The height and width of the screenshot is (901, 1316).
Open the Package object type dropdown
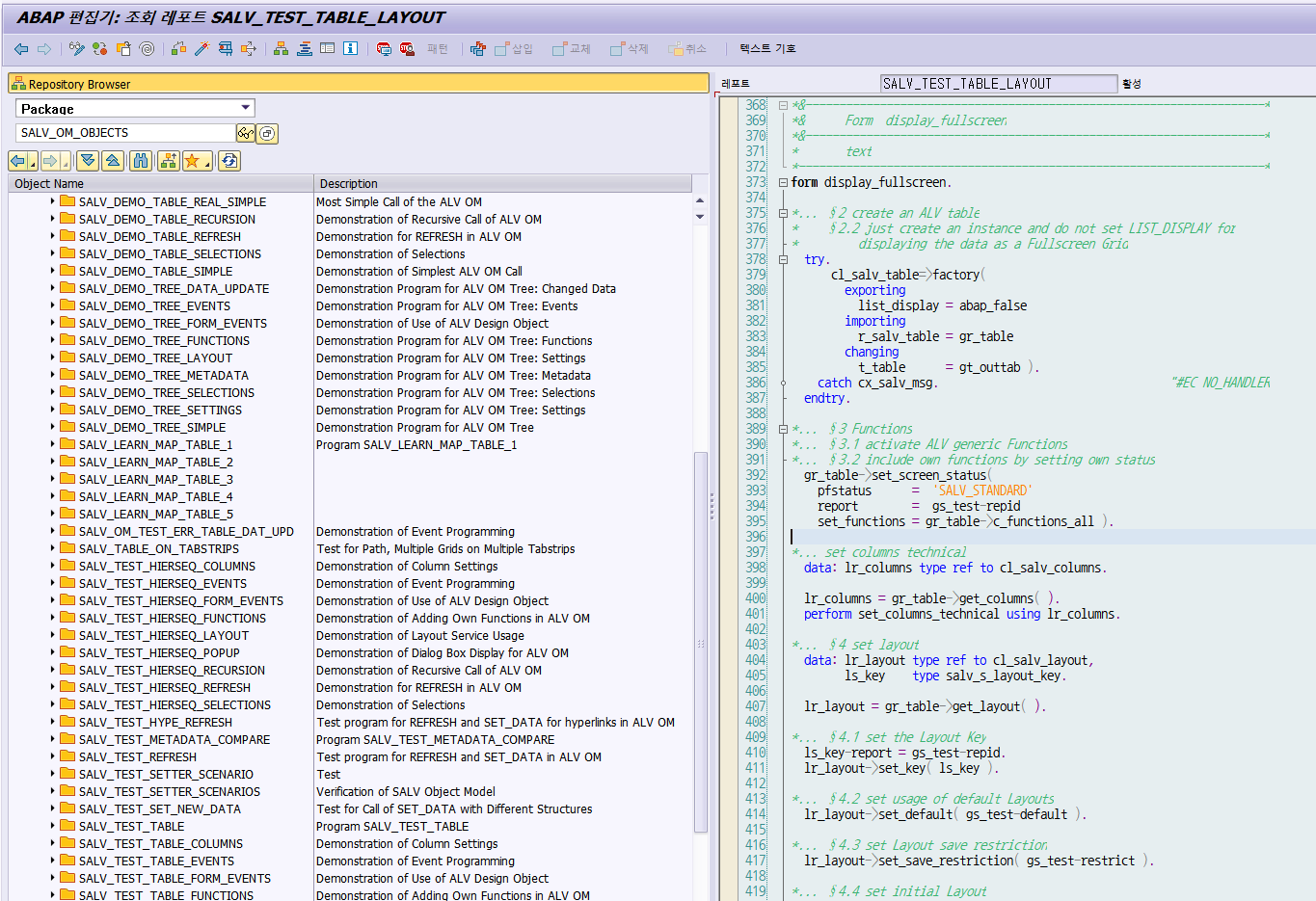(246, 108)
